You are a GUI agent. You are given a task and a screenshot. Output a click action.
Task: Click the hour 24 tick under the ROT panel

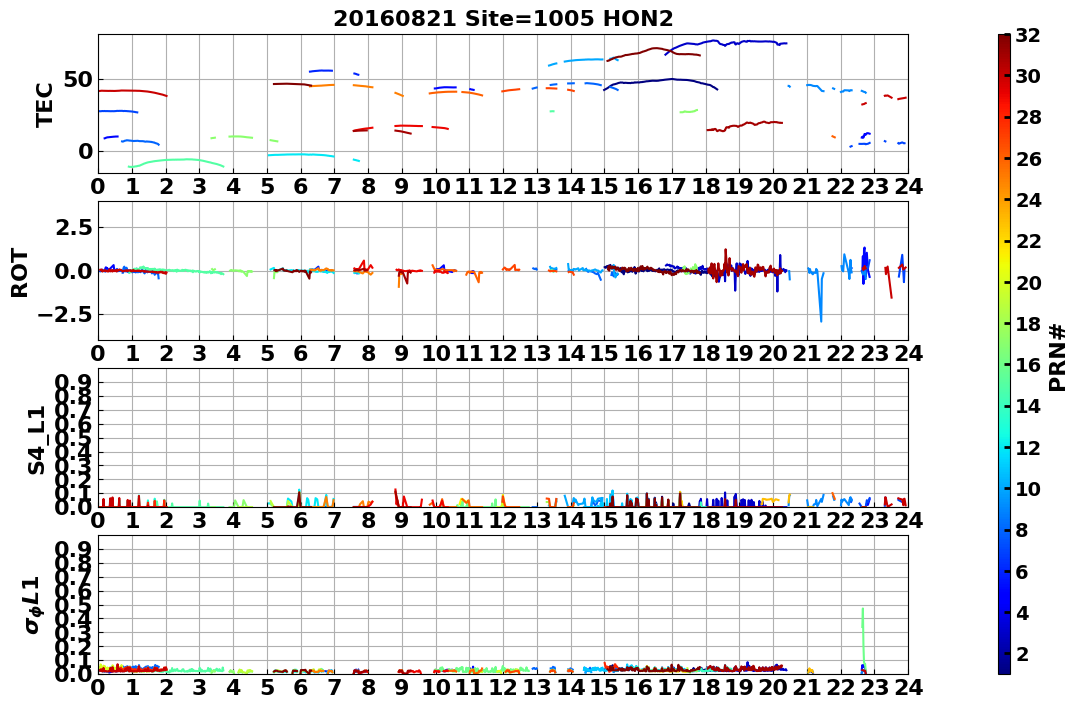(908, 353)
